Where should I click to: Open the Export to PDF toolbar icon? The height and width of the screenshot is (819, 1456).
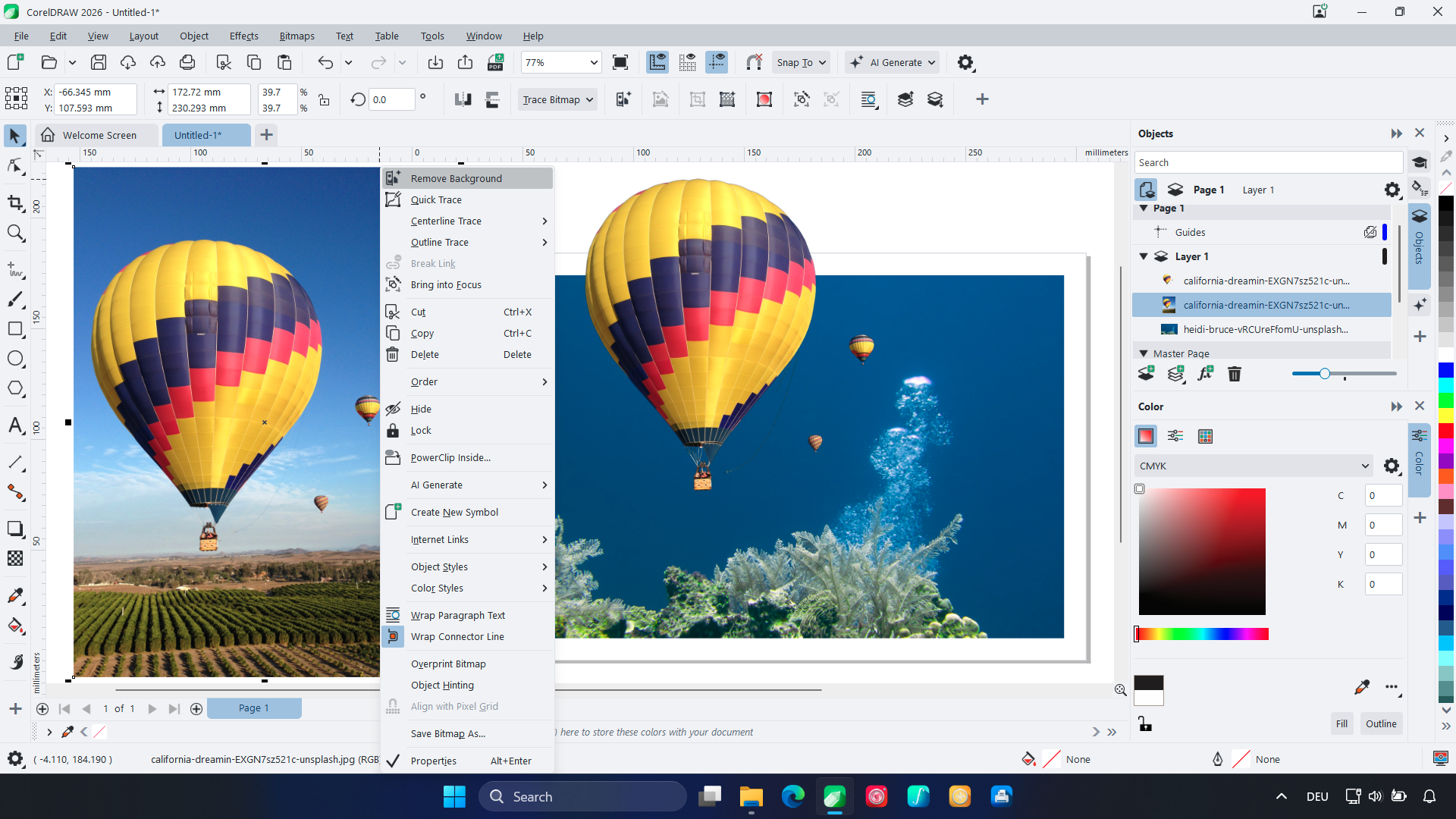point(495,62)
